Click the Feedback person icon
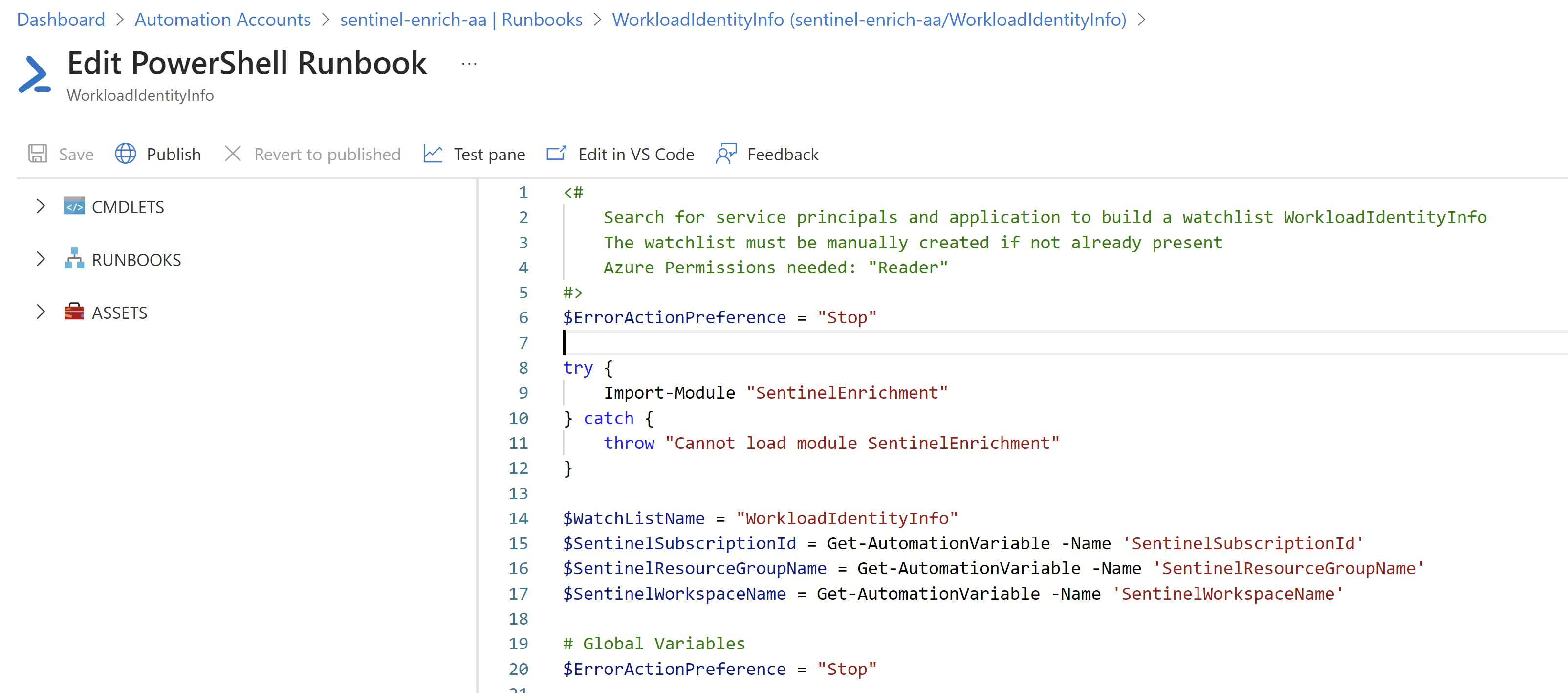 click(726, 154)
